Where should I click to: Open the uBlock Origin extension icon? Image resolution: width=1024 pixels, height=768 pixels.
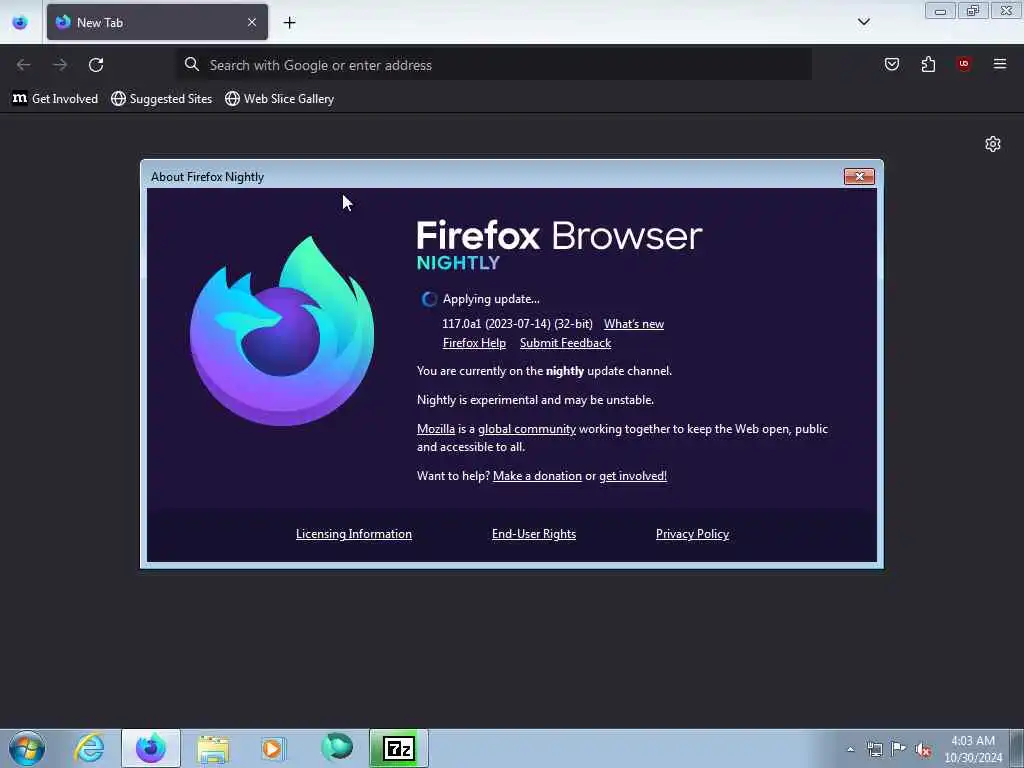point(963,63)
